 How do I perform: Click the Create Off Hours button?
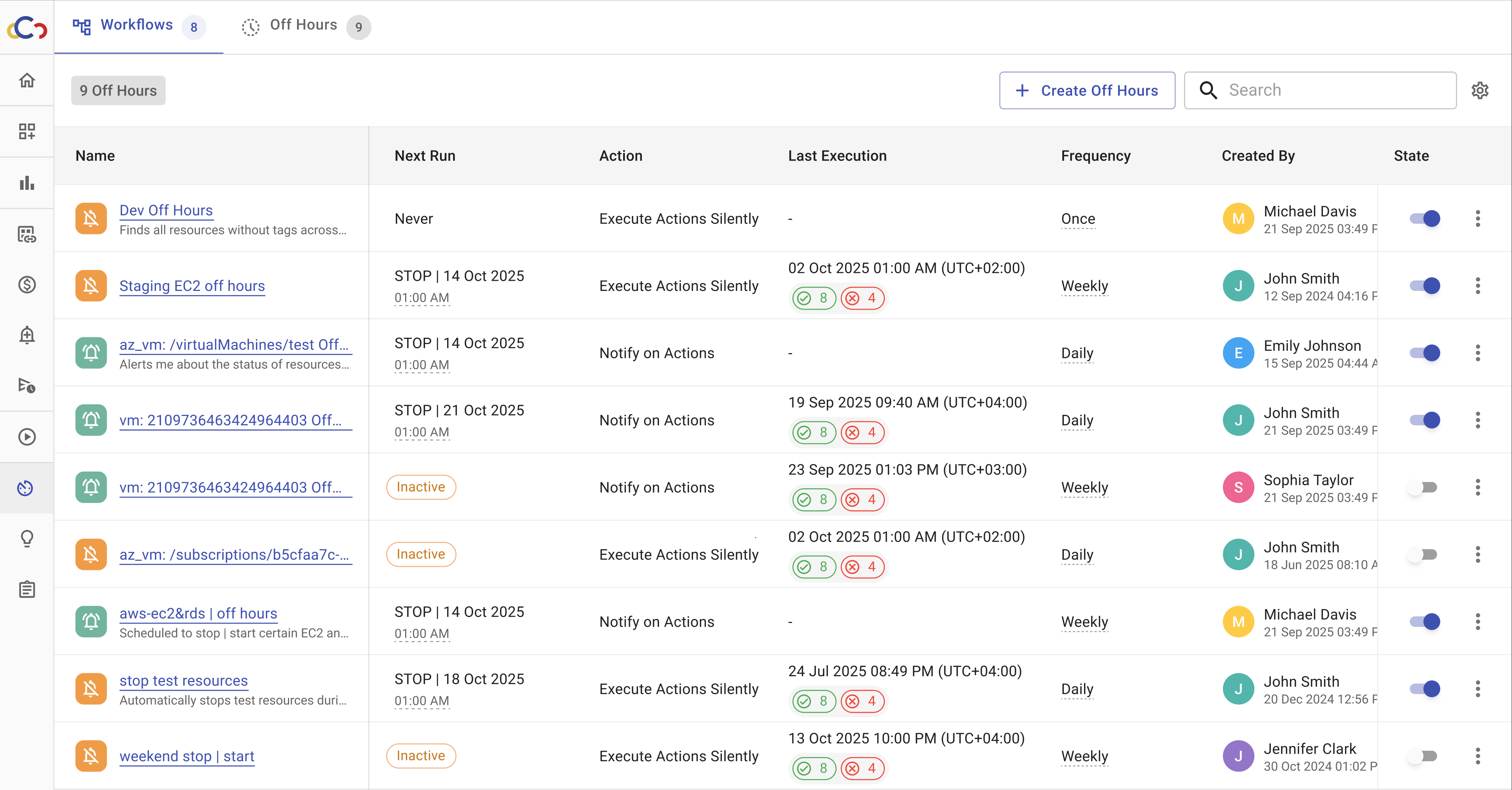(x=1087, y=90)
